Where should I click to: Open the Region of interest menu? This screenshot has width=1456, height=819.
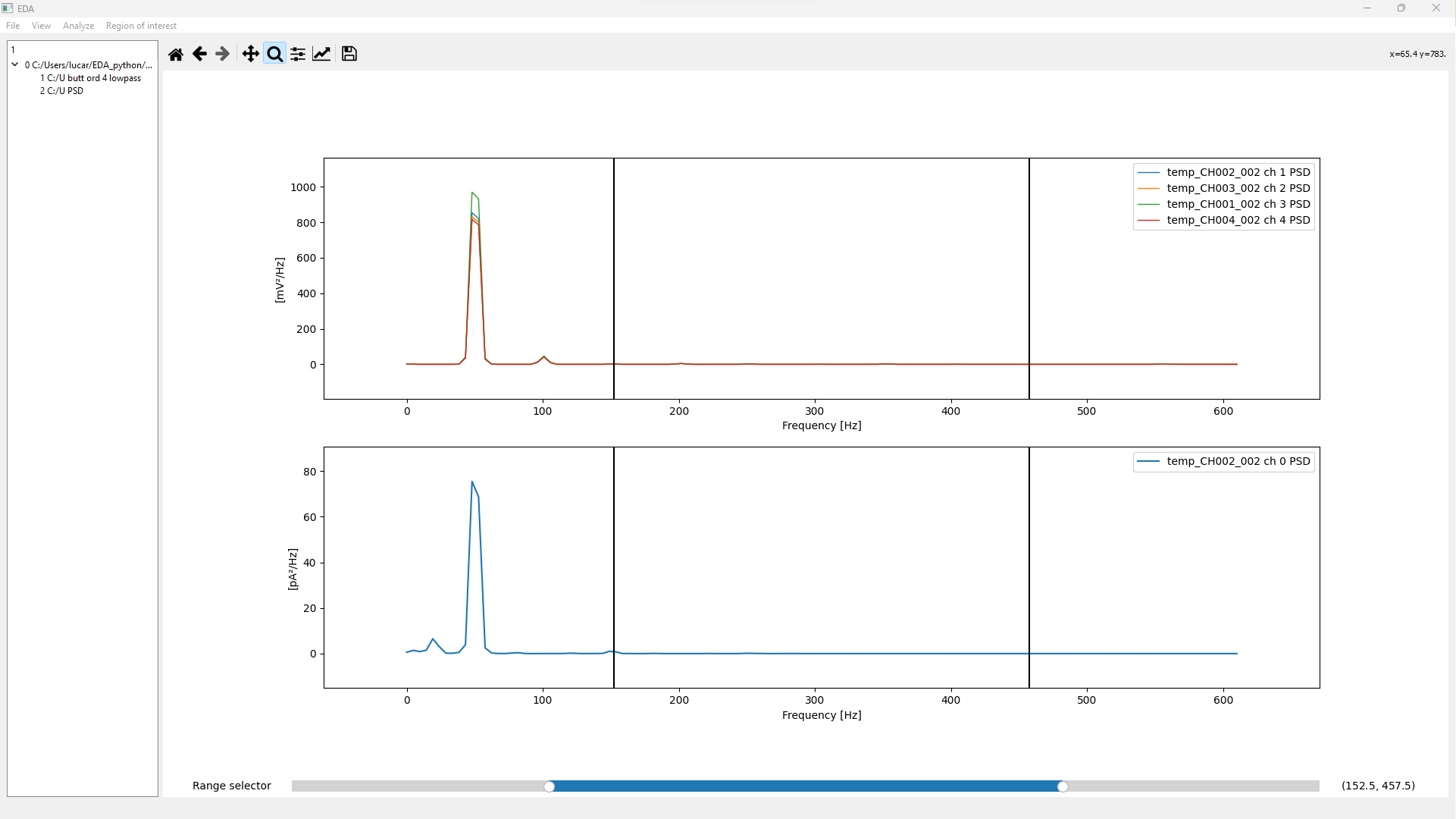coord(141,26)
